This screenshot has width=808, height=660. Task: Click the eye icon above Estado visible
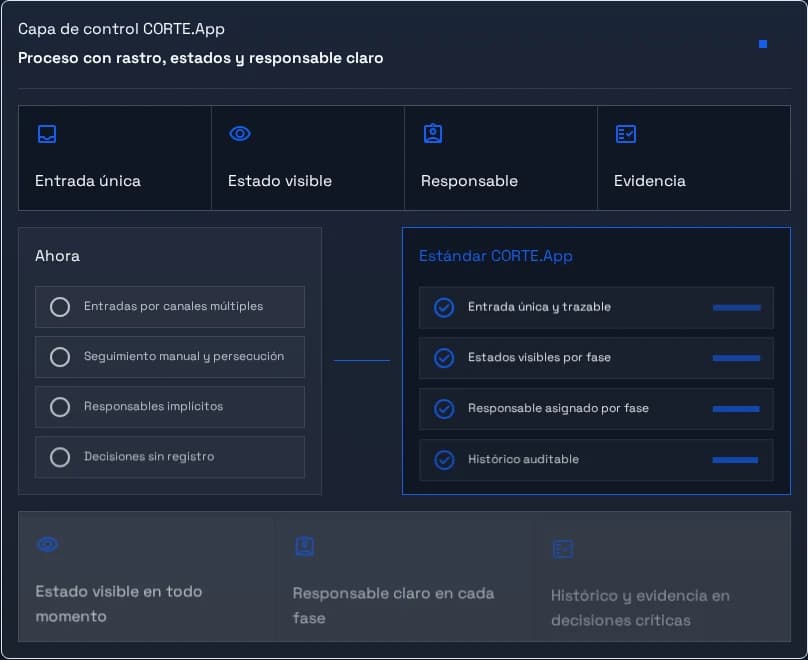click(240, 134)
